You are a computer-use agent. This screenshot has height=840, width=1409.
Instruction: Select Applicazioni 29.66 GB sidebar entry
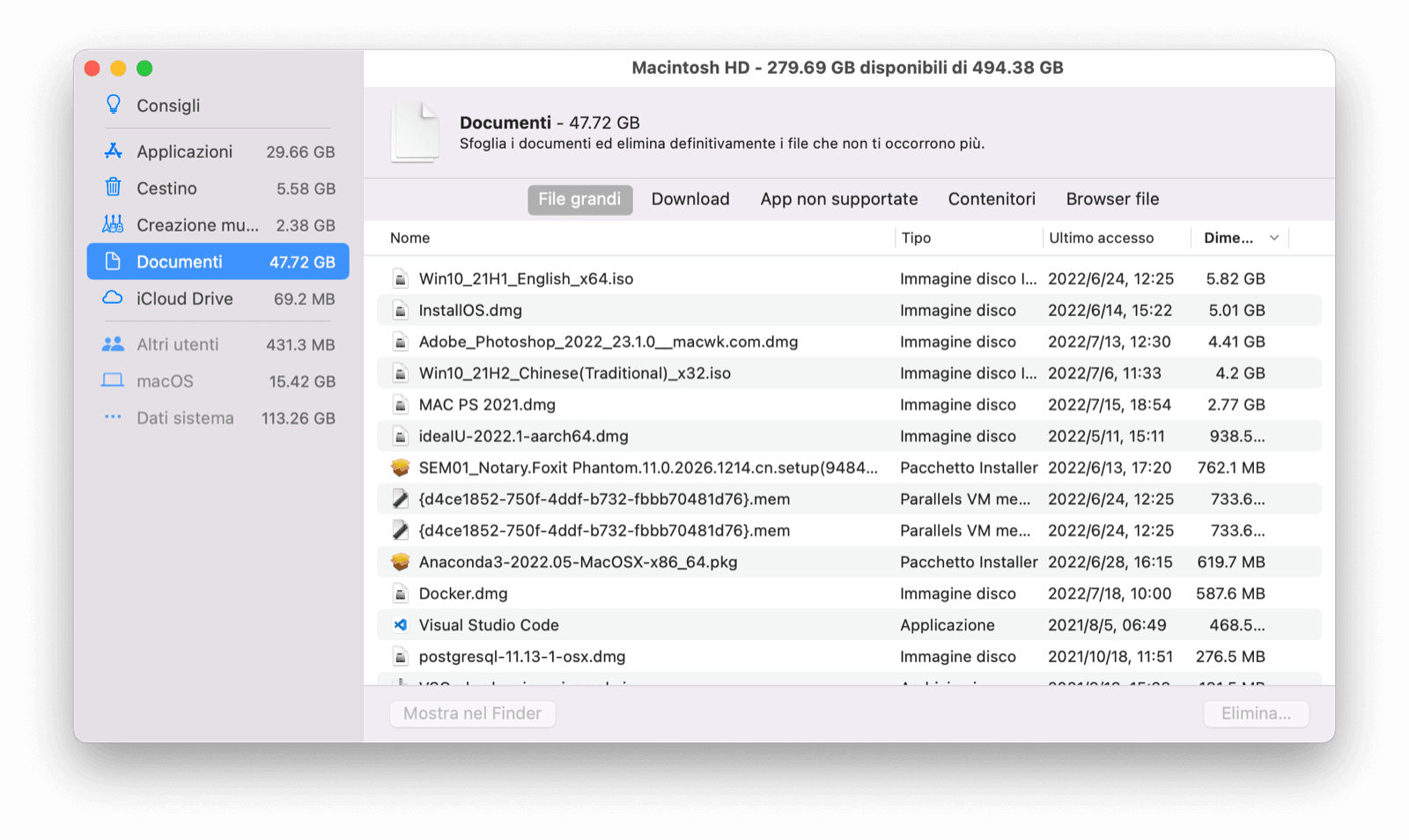218,151
